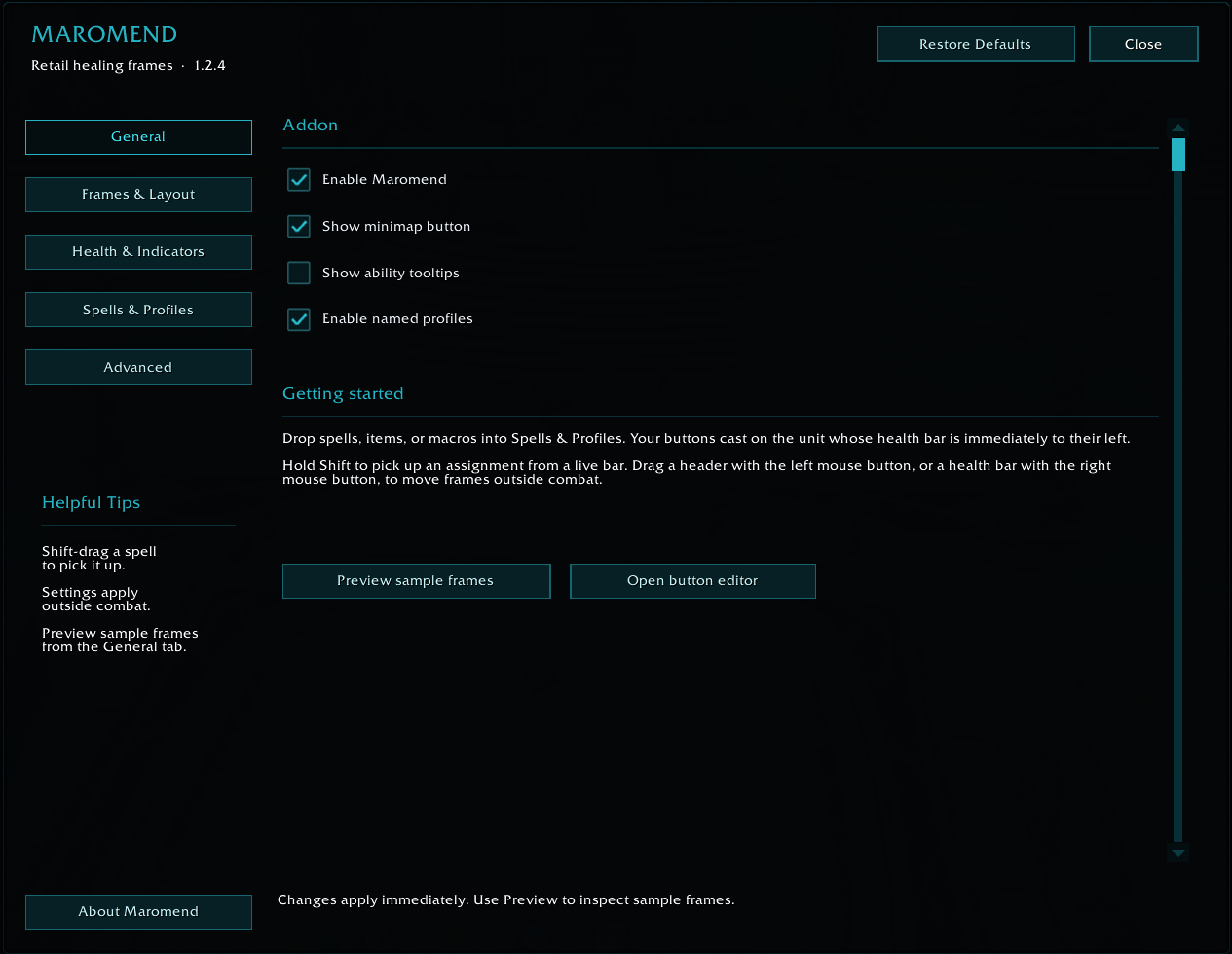Click the Helpful Tips heading

click(x=91, y=502)
